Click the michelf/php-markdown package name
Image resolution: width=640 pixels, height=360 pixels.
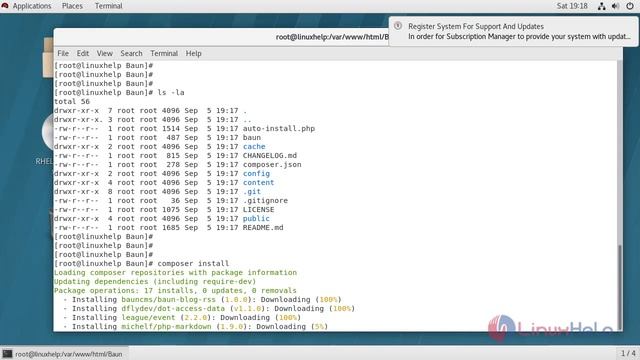166,327
